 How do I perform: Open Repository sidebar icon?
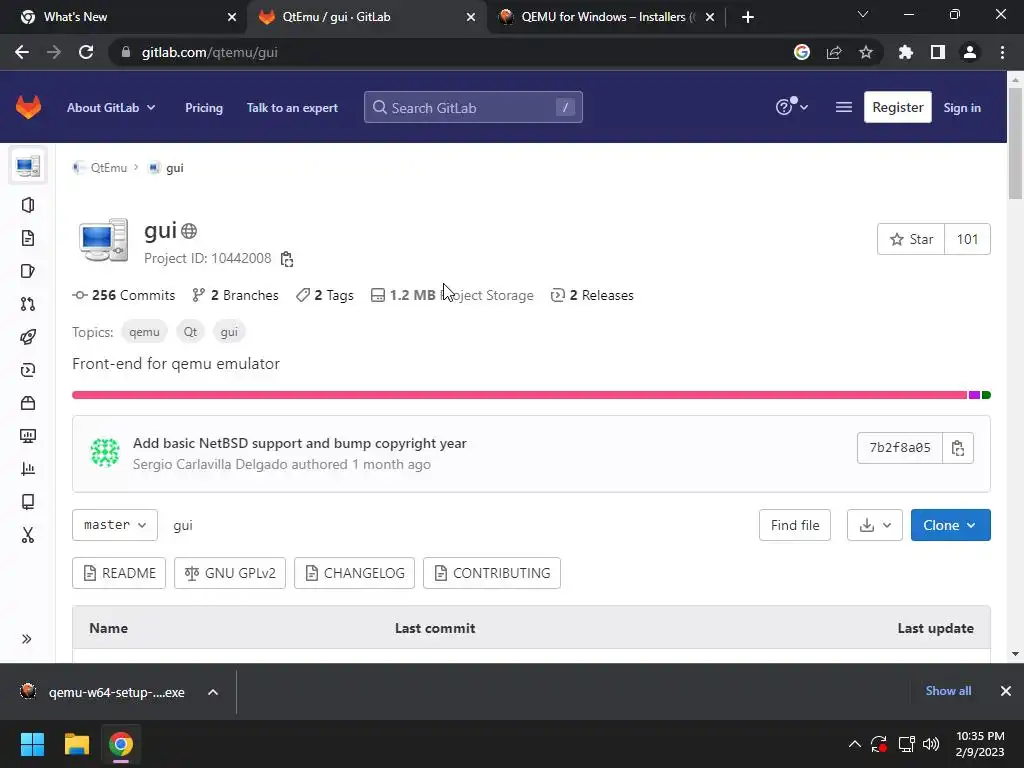pyautogui.click(x=28, y=238)
